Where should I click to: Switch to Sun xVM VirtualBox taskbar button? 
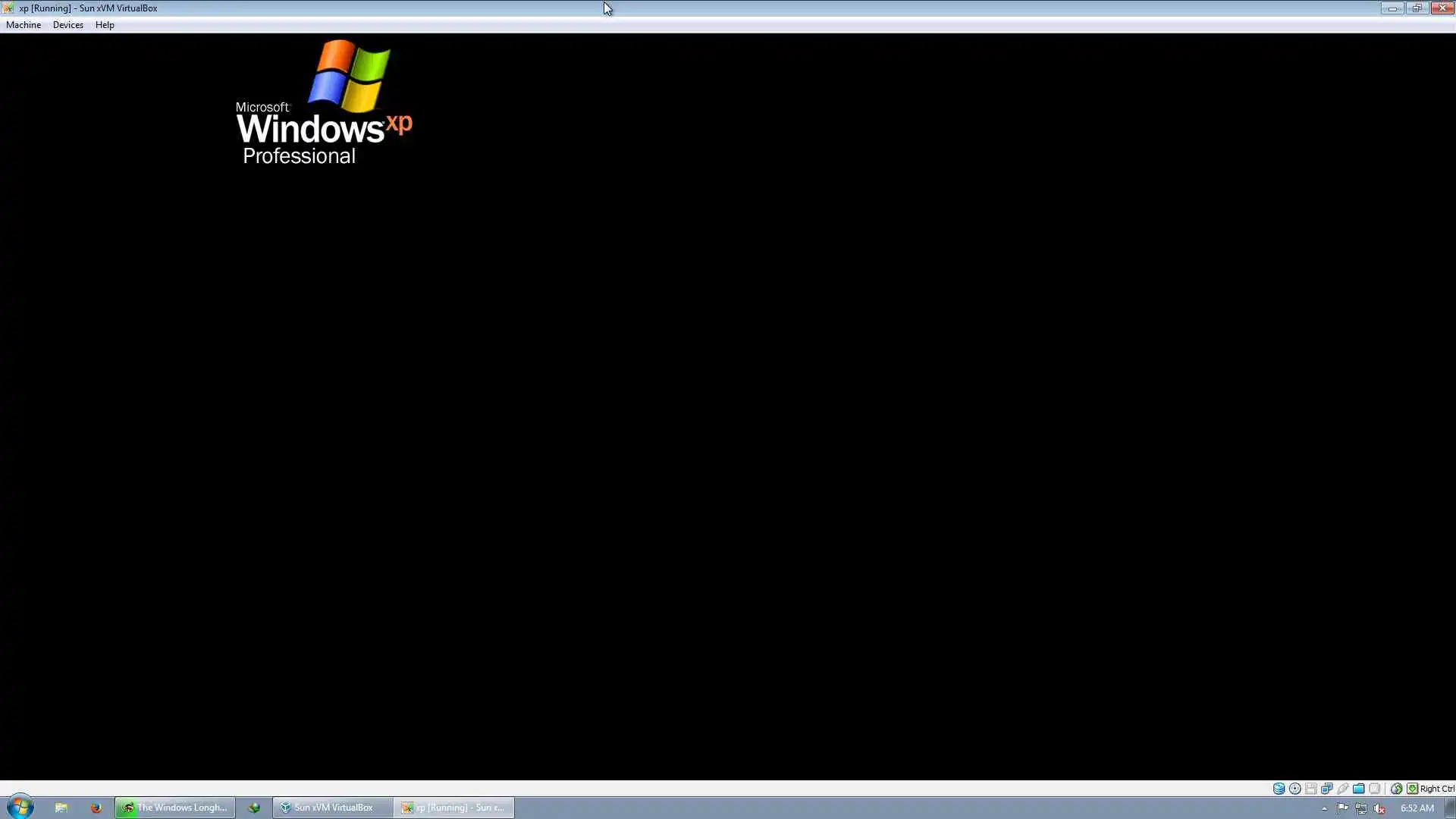[333, 808]
